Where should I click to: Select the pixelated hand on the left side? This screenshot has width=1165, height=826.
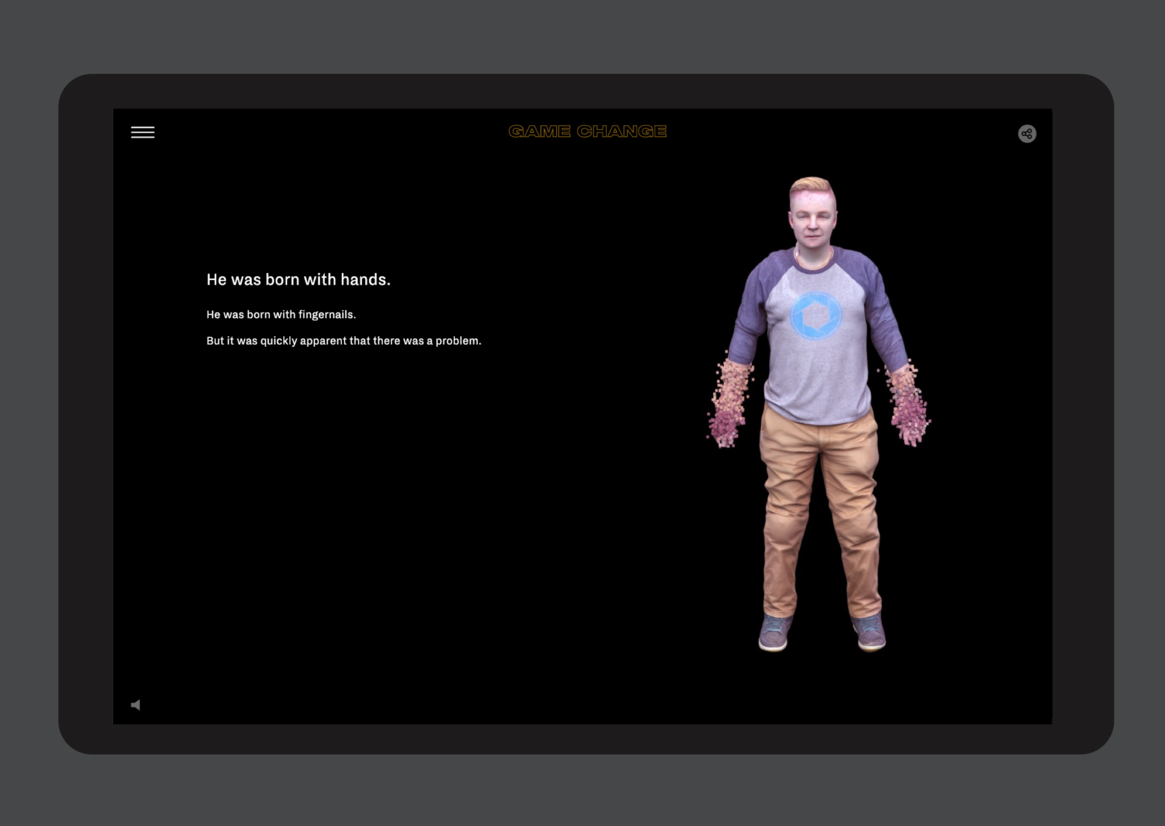coord(728,404)
